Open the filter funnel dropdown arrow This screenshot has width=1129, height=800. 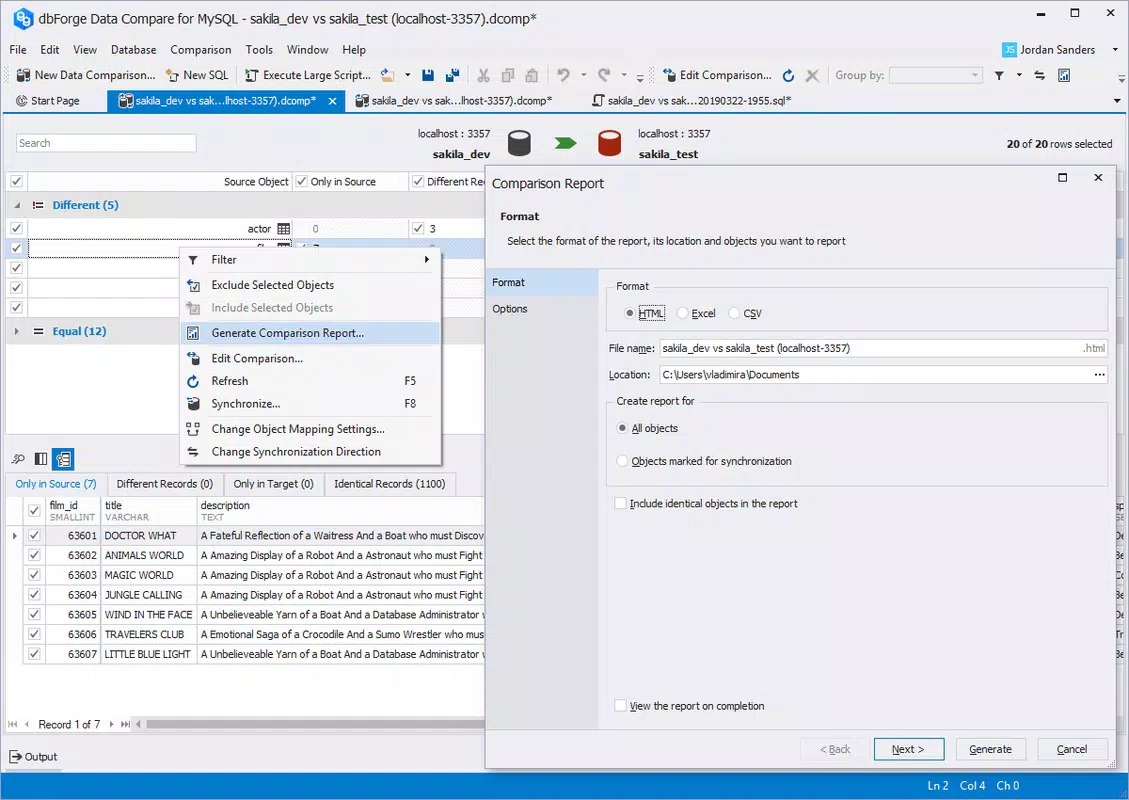tap(1019, 75)
